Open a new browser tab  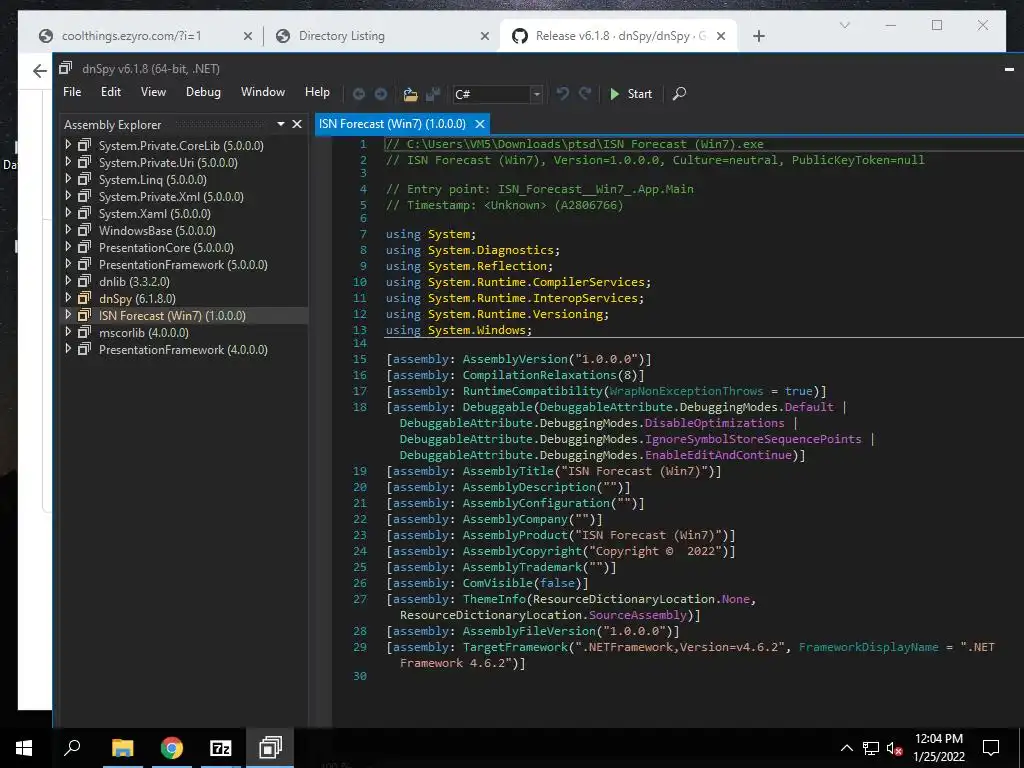point(758,36)
